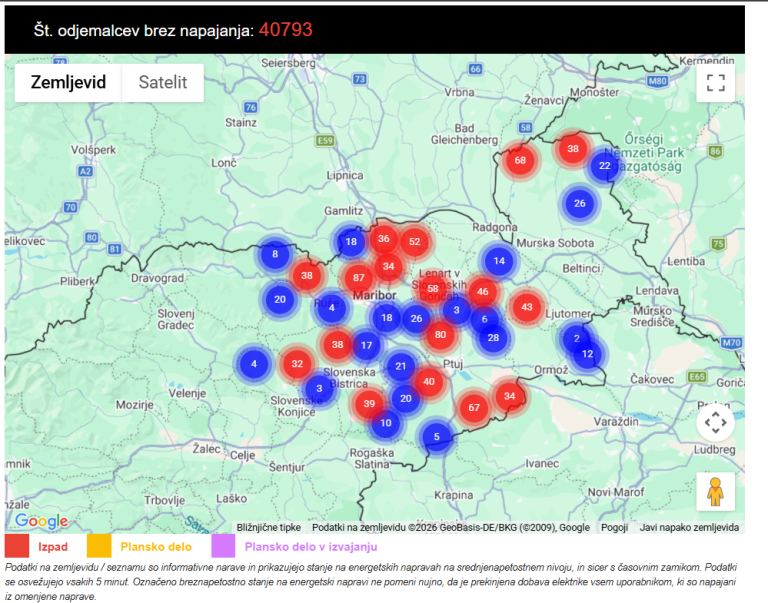Select the red cluster labeled 80

click(x=440, y=334)
